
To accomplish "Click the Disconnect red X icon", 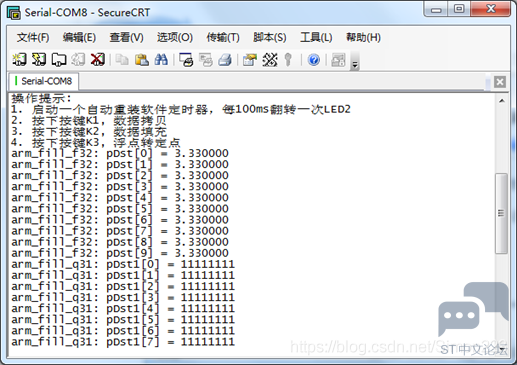I will click(x=98, y=60).
